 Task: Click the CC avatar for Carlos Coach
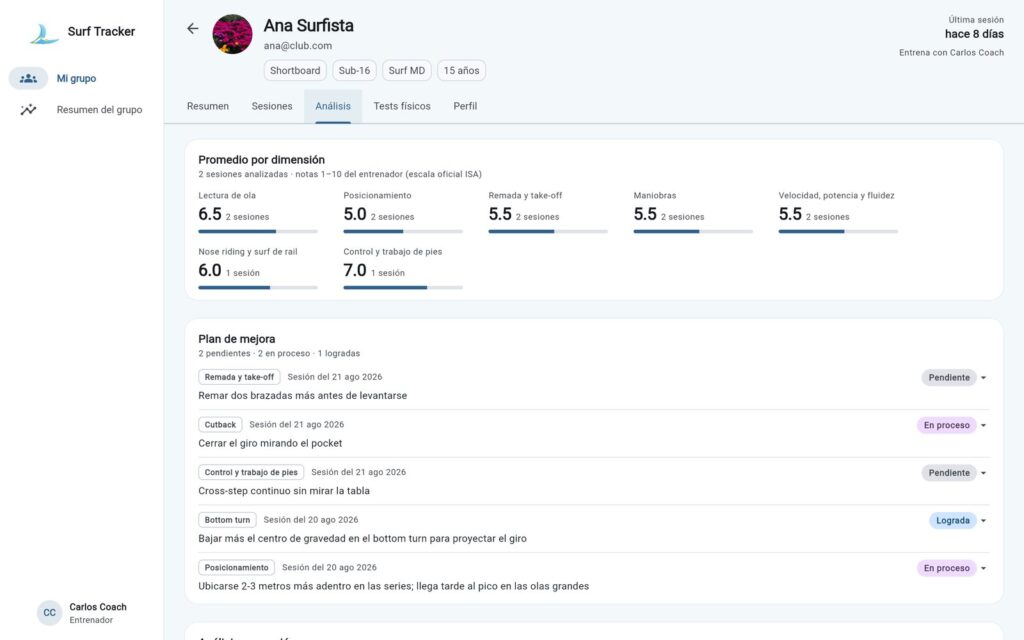point(50,613)
